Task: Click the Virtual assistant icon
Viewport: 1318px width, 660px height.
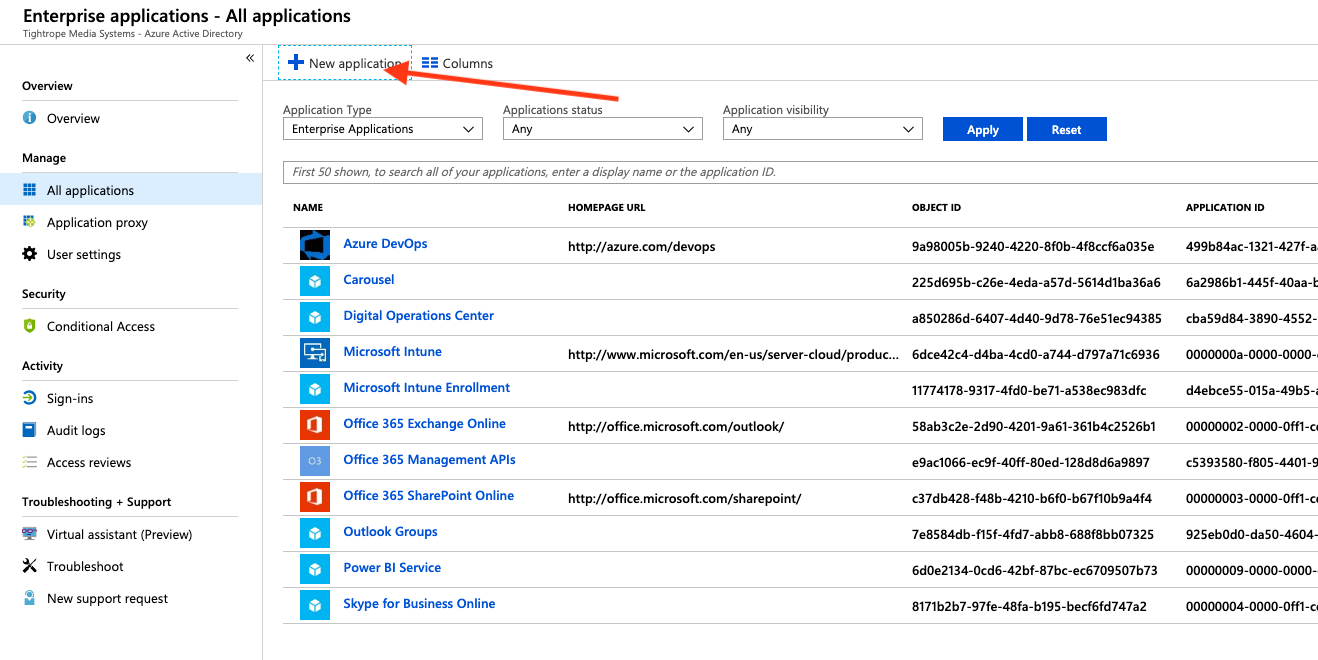Action: tap(29, 534)
